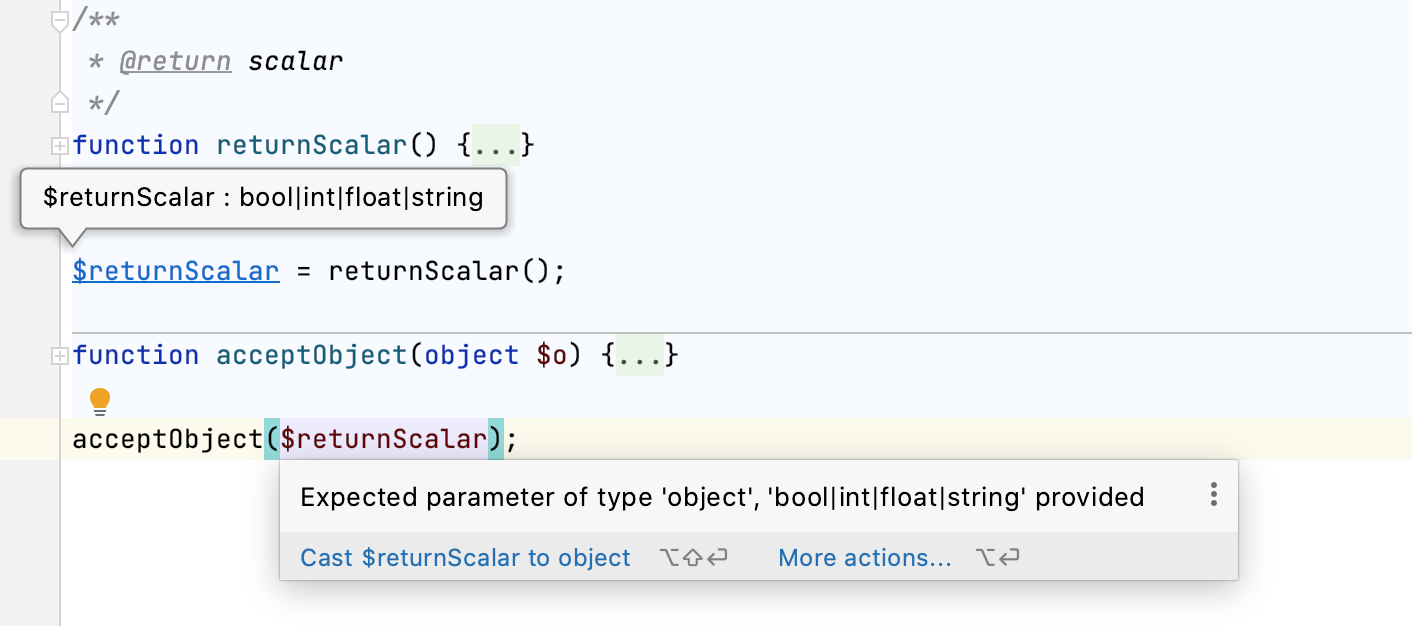Image resolution: width=1412 pixels, height=626 pixels.
Task: Click the highlighted $returnScalar argument
Action: pos(383,439)
